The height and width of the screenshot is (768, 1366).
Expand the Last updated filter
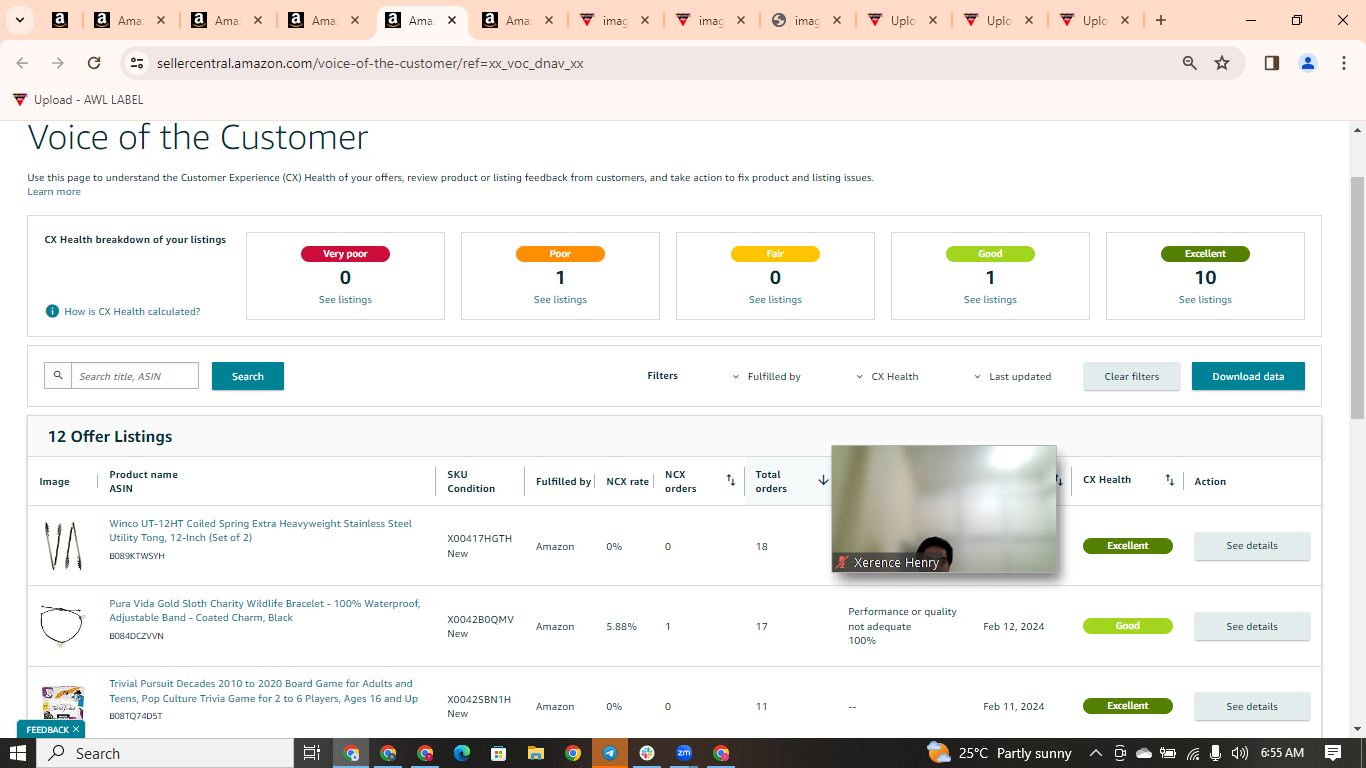(1012, 377)
